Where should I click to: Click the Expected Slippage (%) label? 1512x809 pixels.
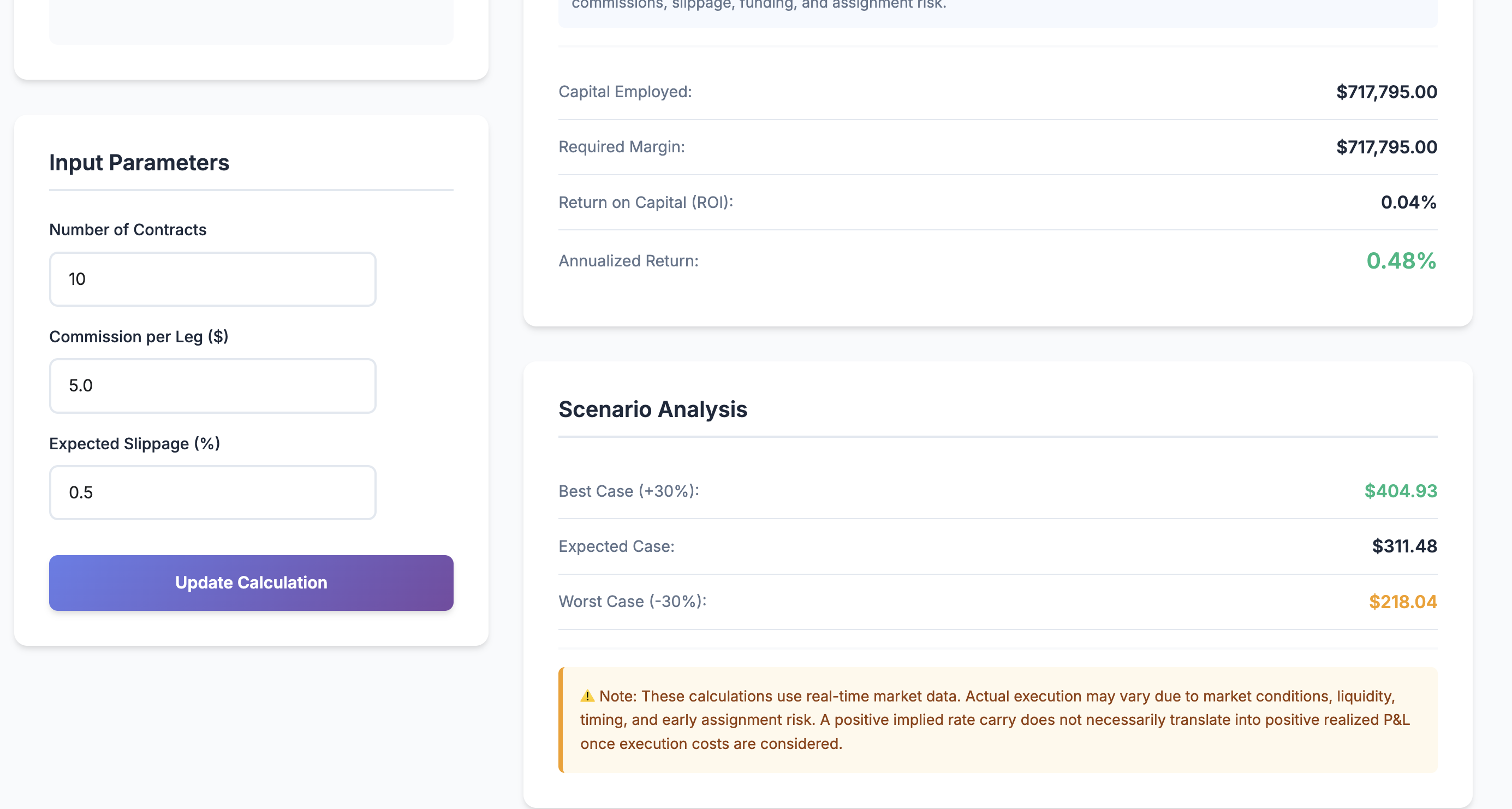click(134, 443)
